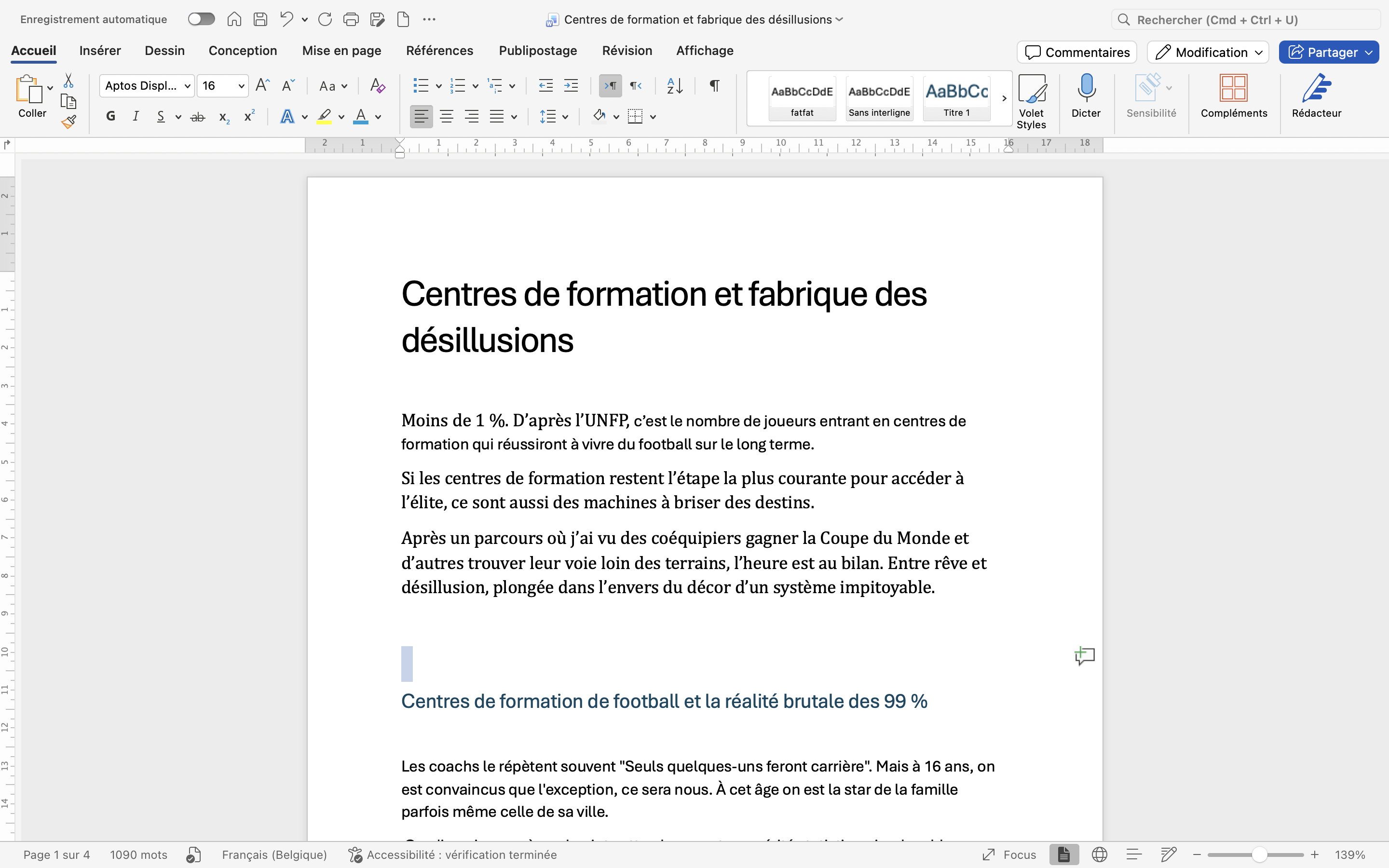Click the print icon in title bar
Screen dimensions: 1389x868
pyautogui.click(x=351, y=19)
